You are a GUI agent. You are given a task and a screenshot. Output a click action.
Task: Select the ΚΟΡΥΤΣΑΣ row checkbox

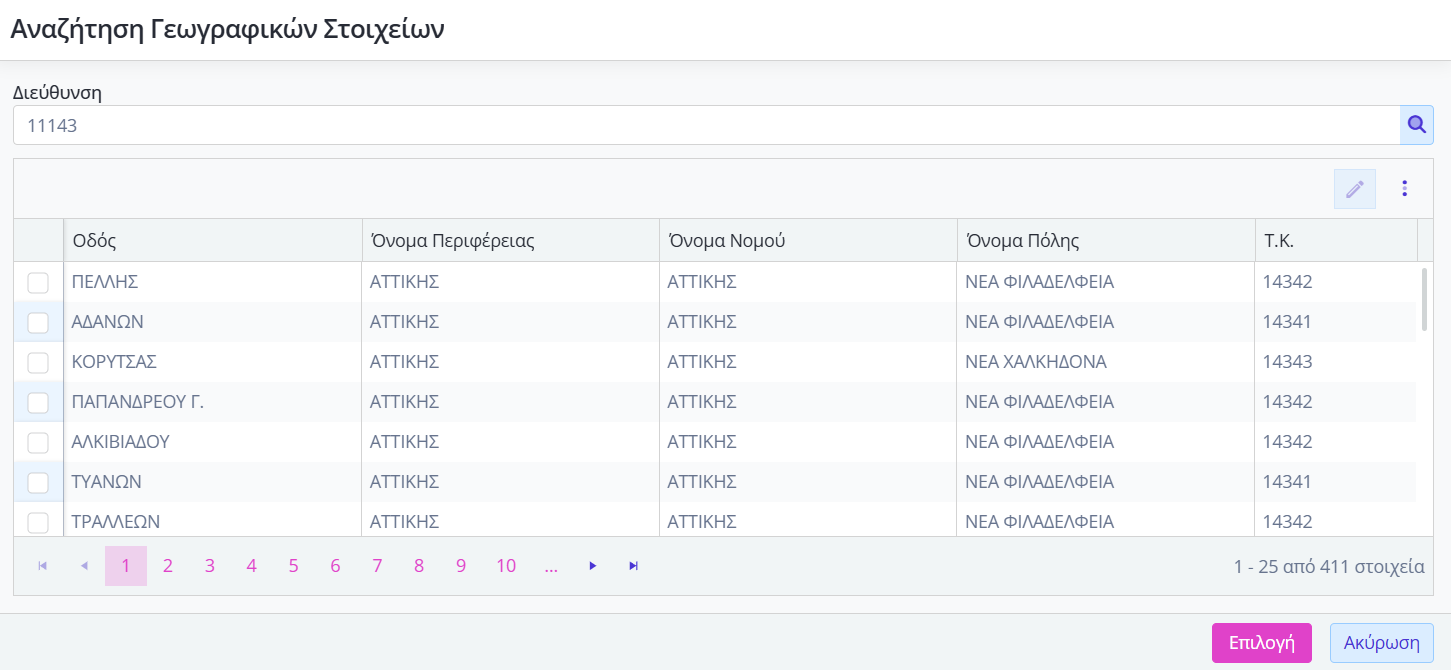tap(38, 362)
